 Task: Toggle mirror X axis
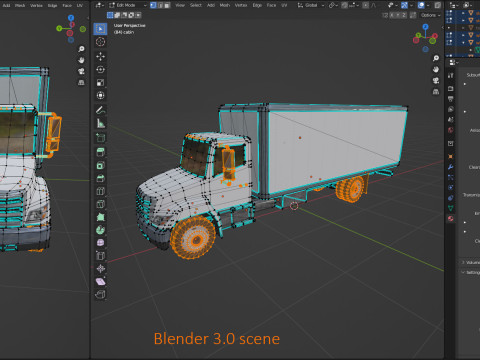(392, 15)
